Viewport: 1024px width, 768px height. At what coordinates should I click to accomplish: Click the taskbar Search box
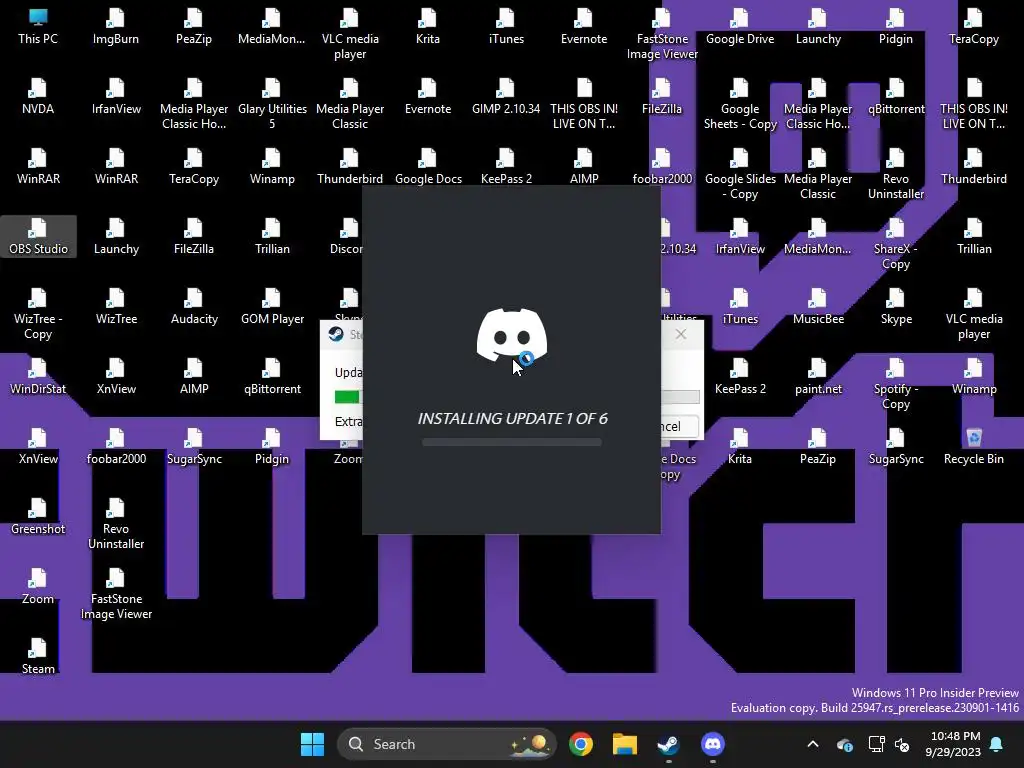point(447,744)
